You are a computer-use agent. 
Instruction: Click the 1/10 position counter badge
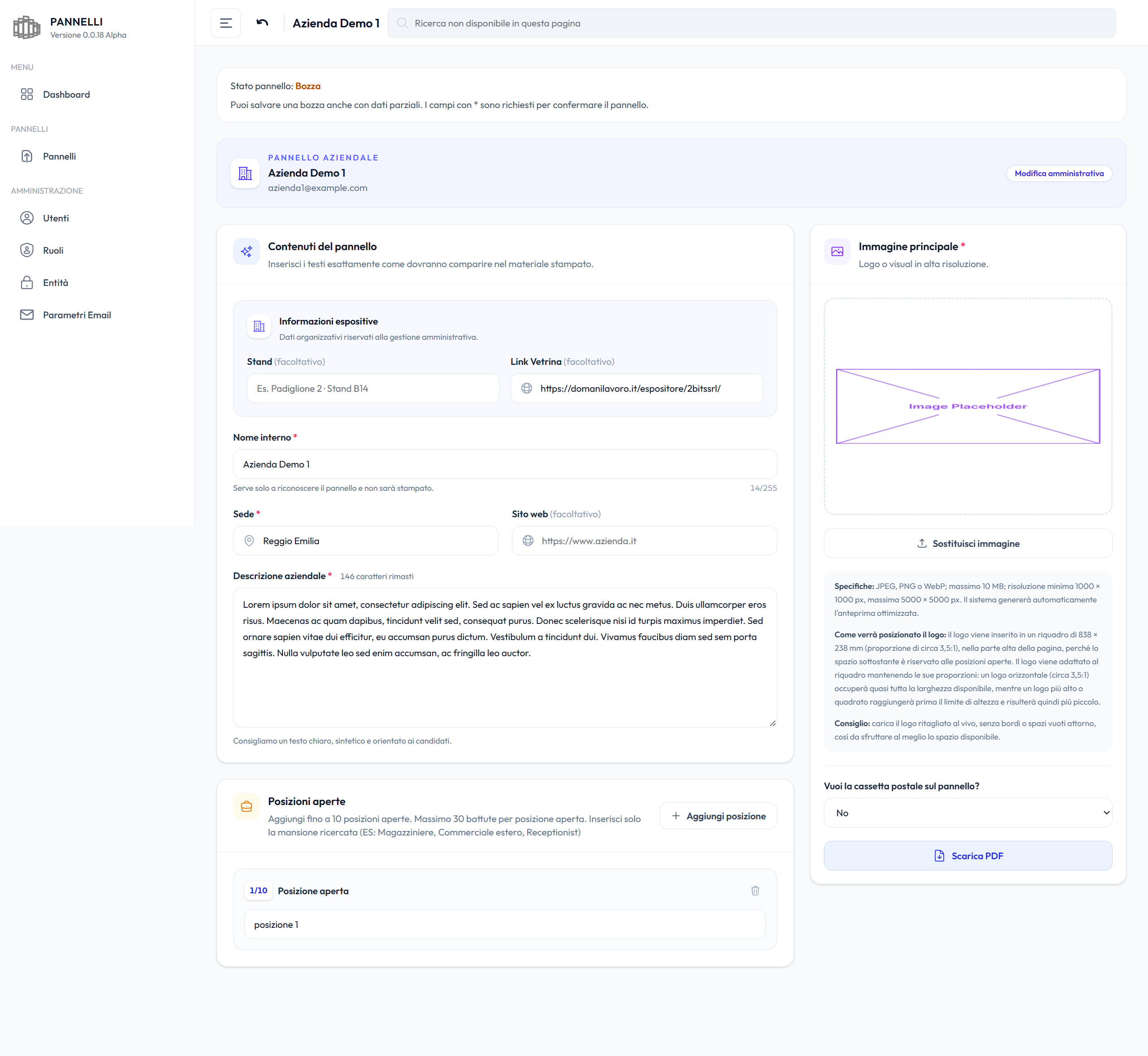click(258, 890)
